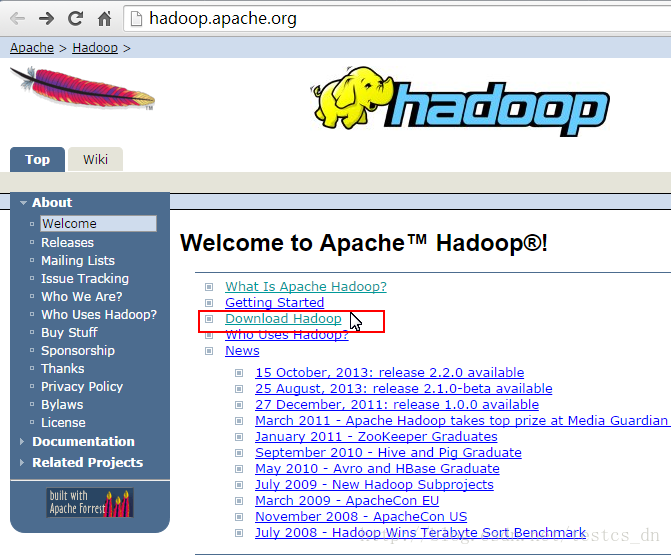Viewport: 671px width, 555px height.
Task: Open 27 December, 2011 release 1.0.0 link
Action: pos(397,404)
